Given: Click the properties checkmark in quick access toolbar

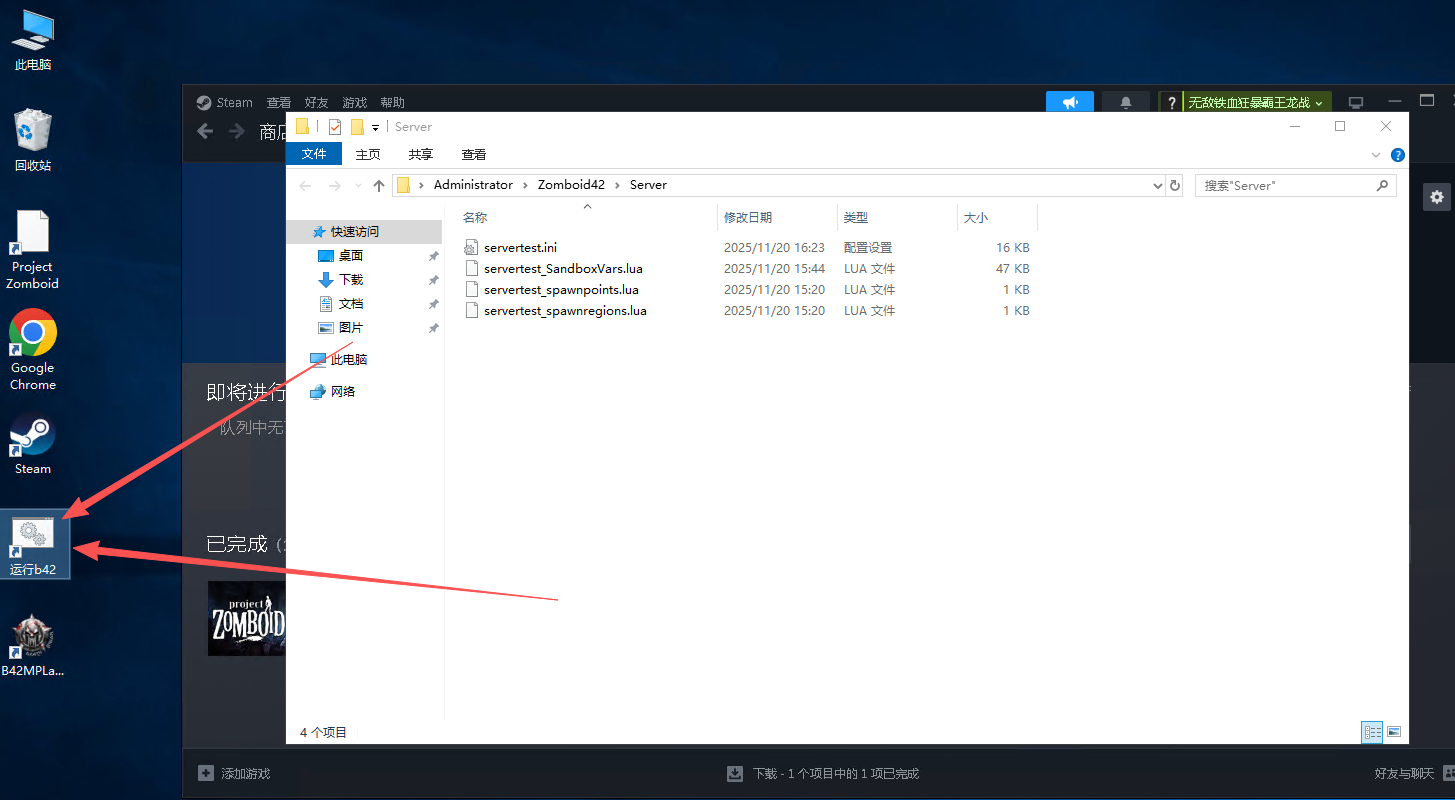Looking at the screenshot, I should pos(335,127).
